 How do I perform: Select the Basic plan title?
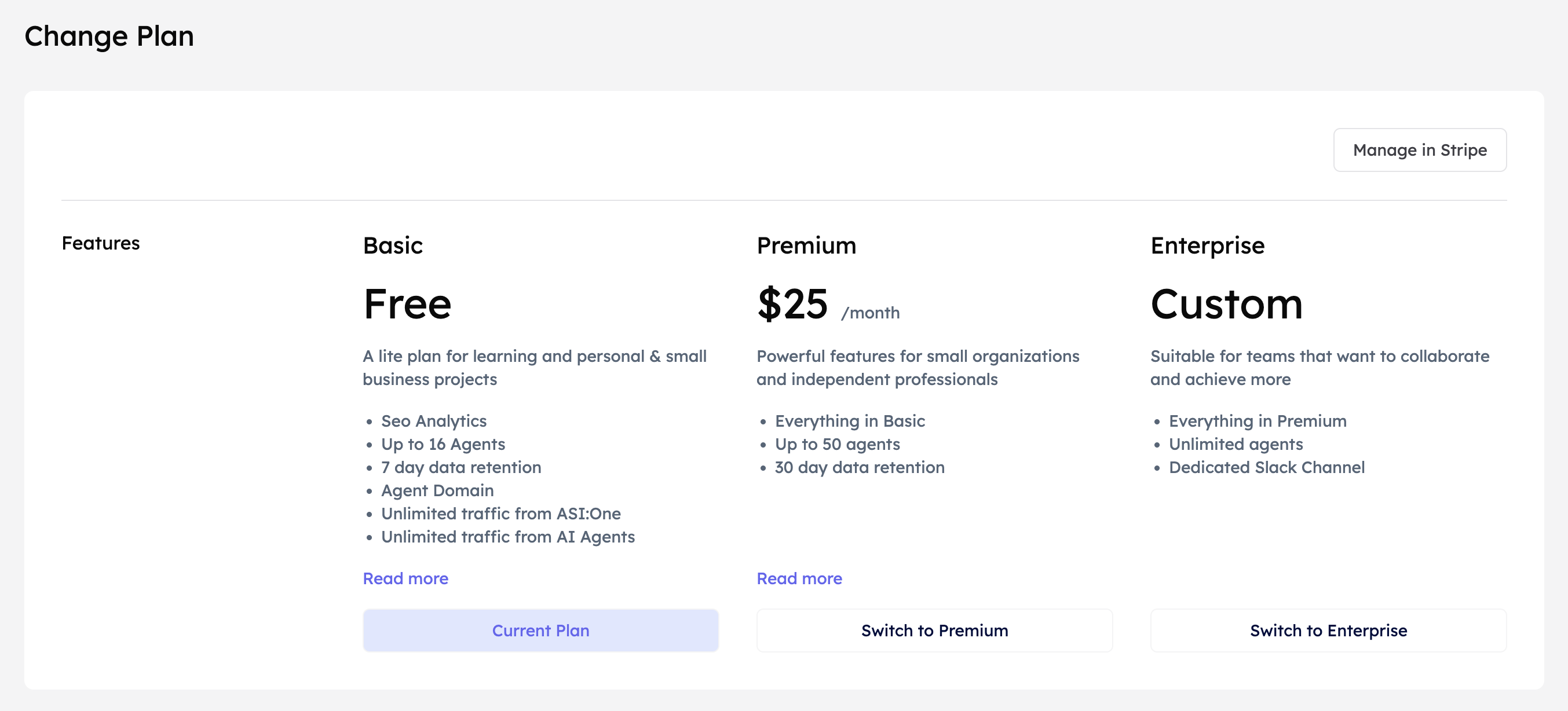click(x=393, y=245)
